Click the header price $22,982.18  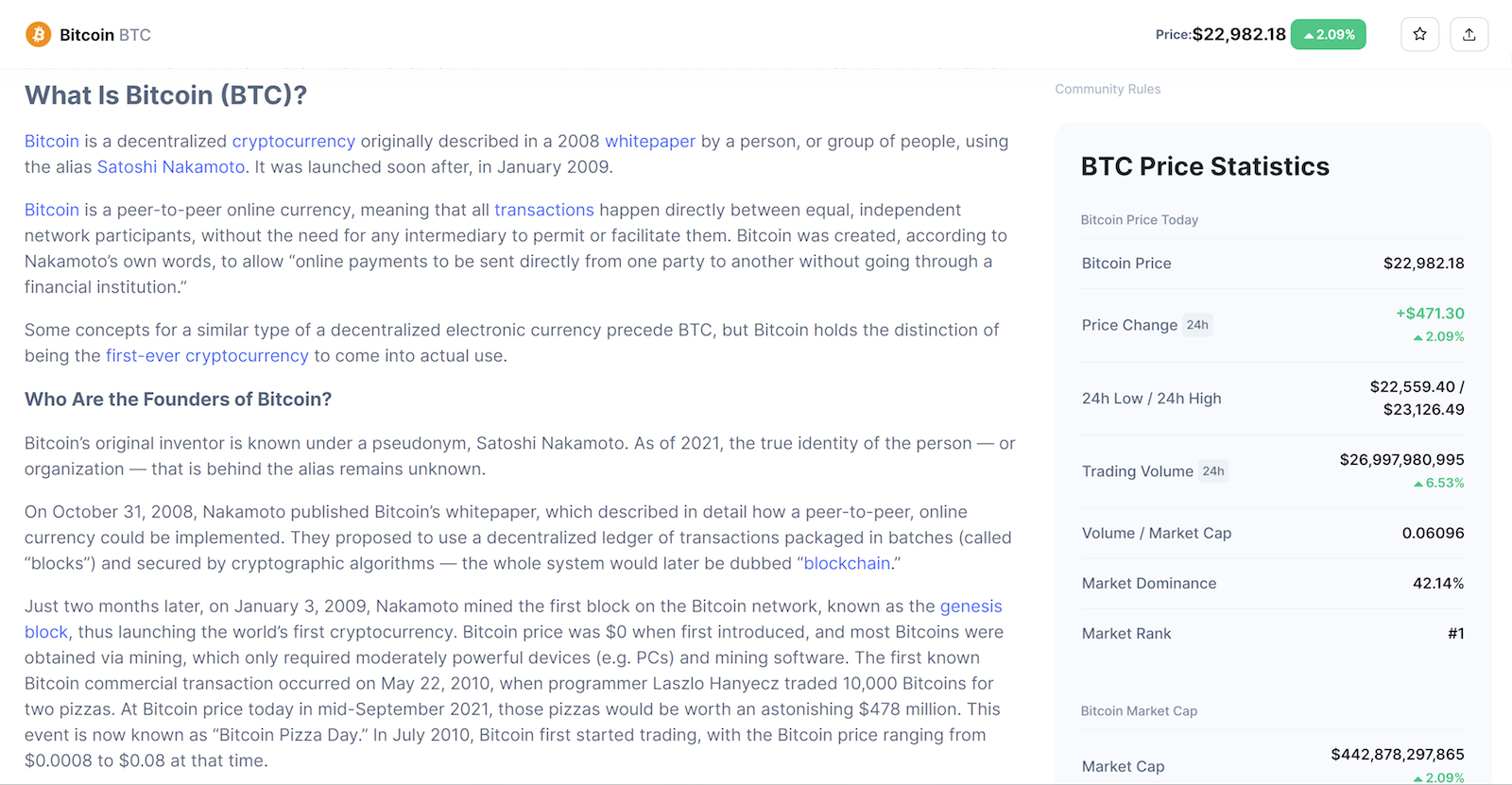[x=1239, y=35]
